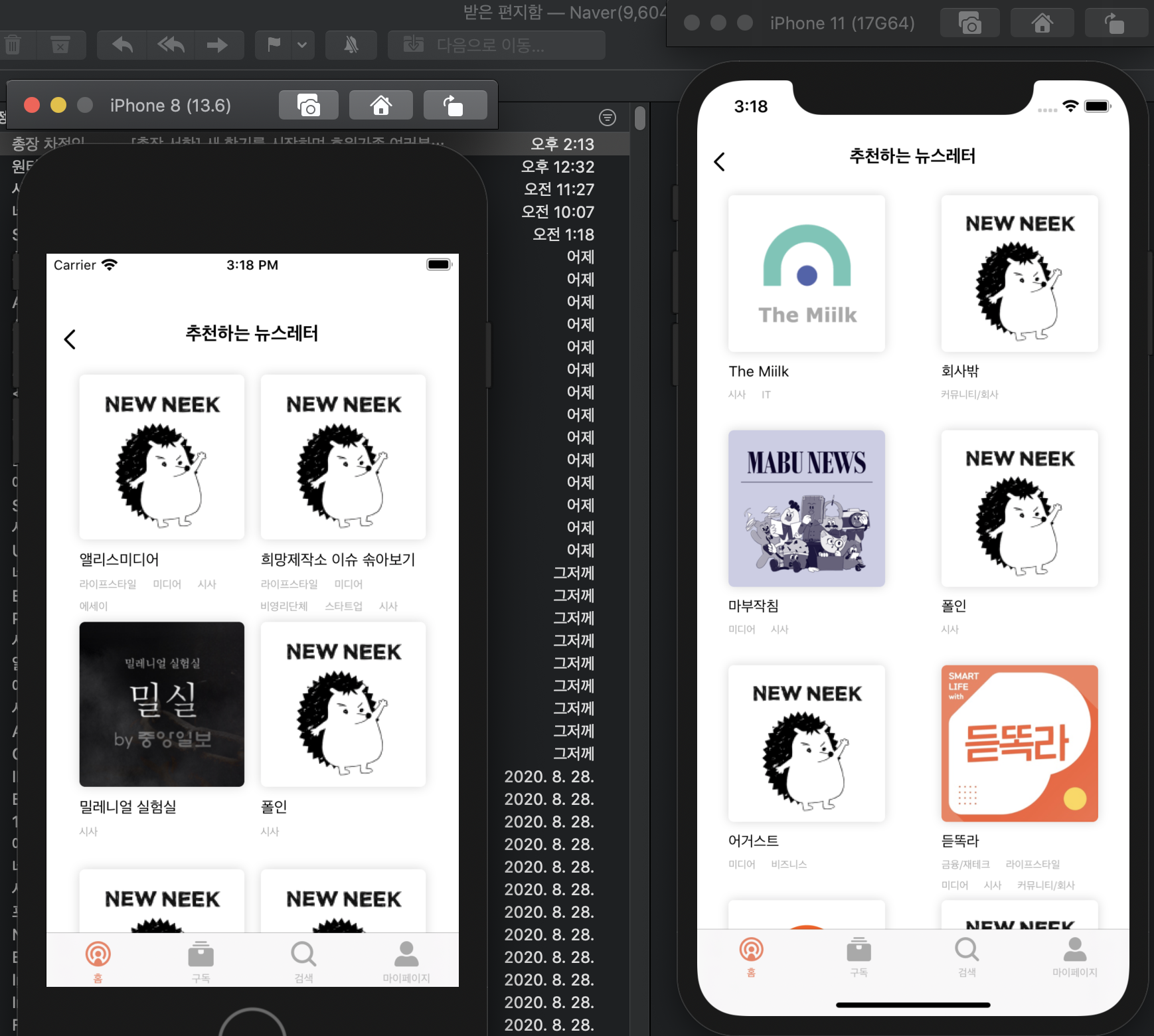Open the 희망제작소 이슈 솎아보기 thumbnail on iPhone 8
The width and height of the screenshot is (1154, 1036).
pyautogui.click(x=343, y=457)
